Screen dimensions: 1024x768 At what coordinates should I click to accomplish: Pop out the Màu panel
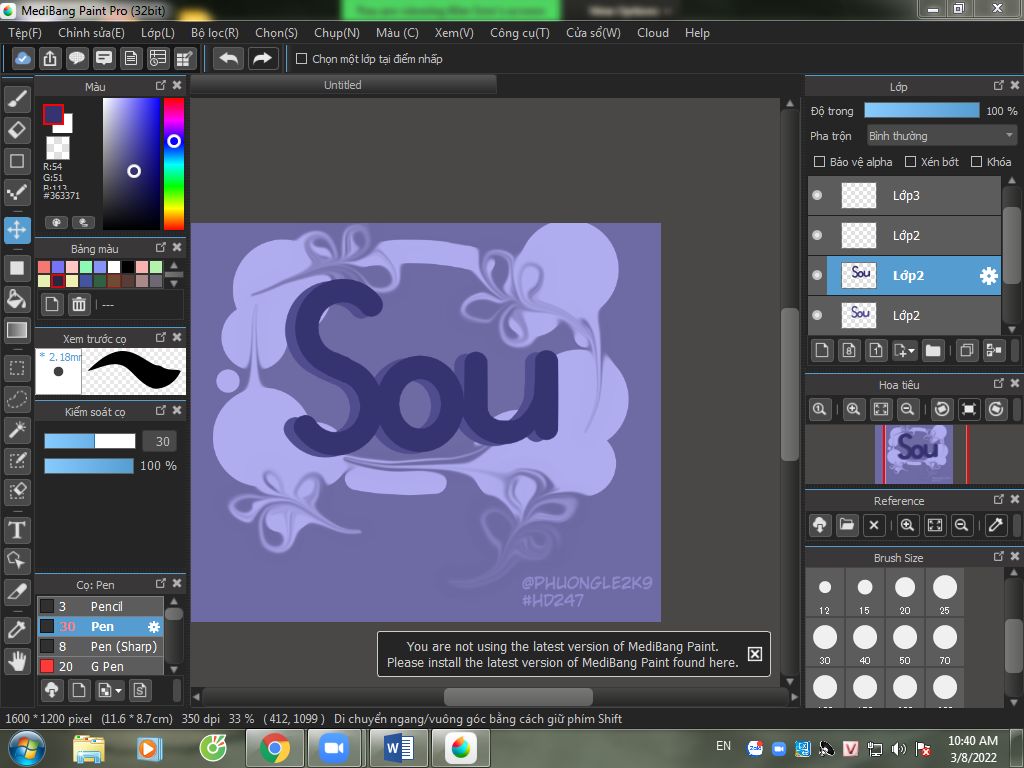pos(161,86)
